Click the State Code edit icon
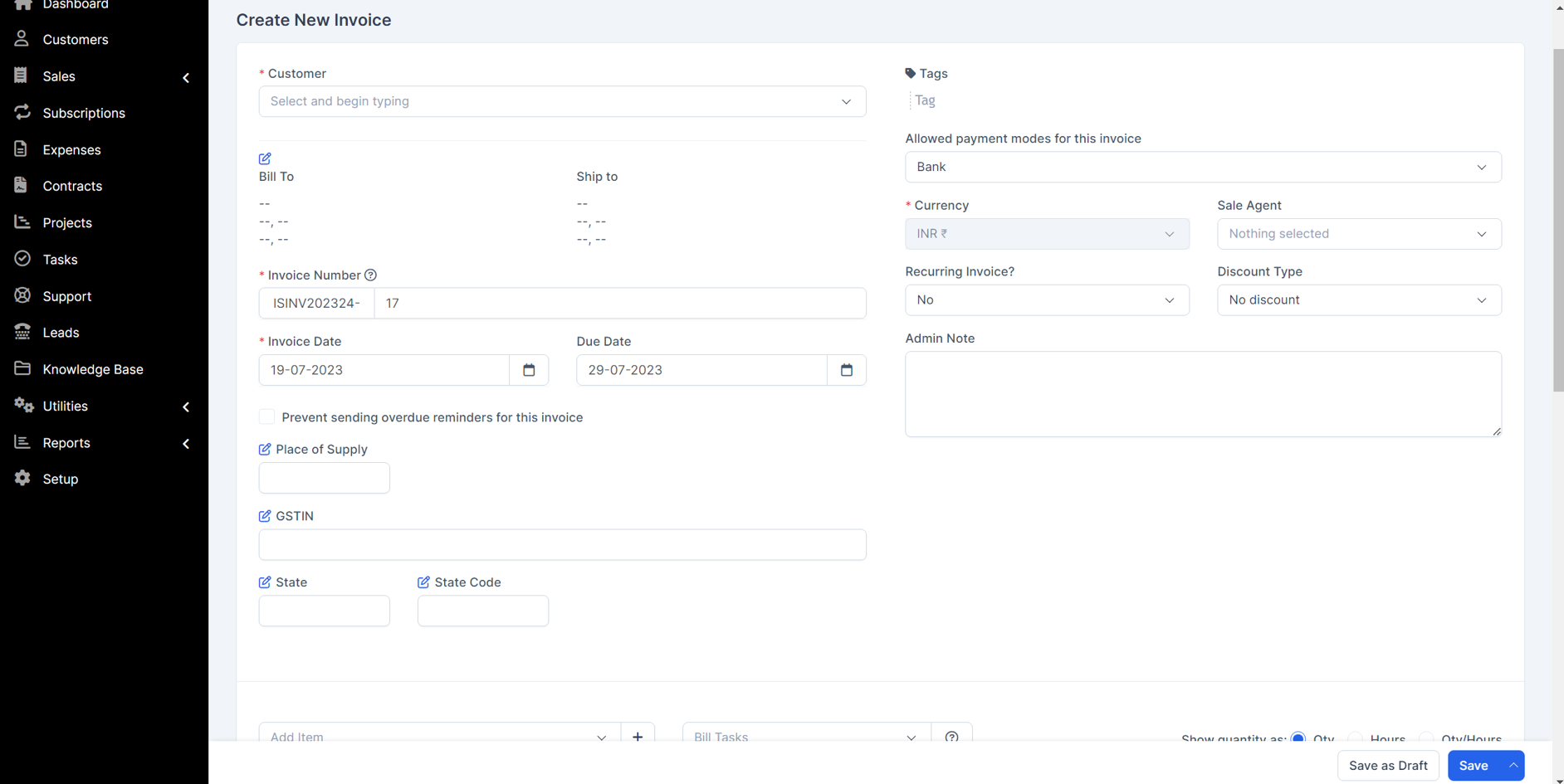This screenshot has width=1564, height=784. tap(423, 582)
